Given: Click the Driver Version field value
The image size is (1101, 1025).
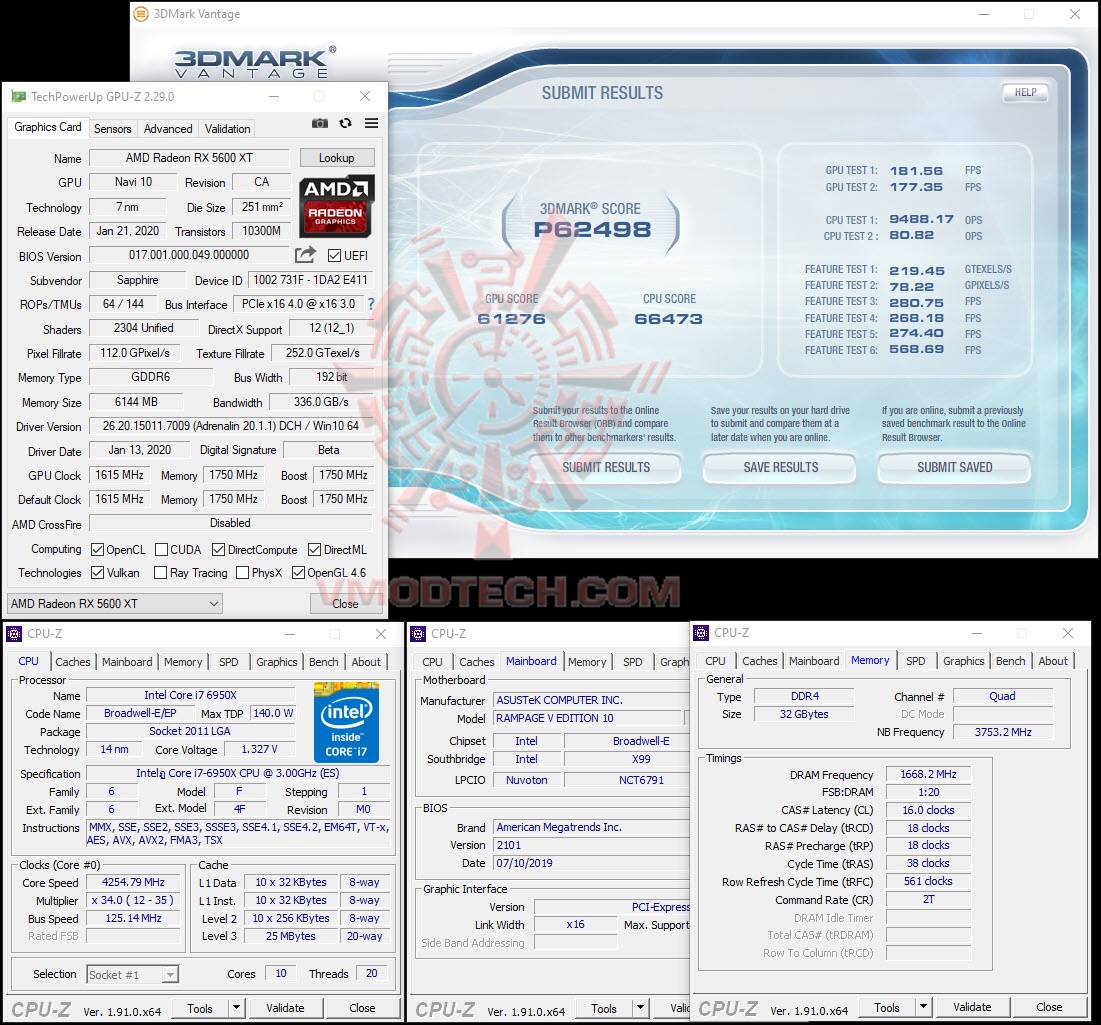Looking at the screenshot, I should coord(230,426).
